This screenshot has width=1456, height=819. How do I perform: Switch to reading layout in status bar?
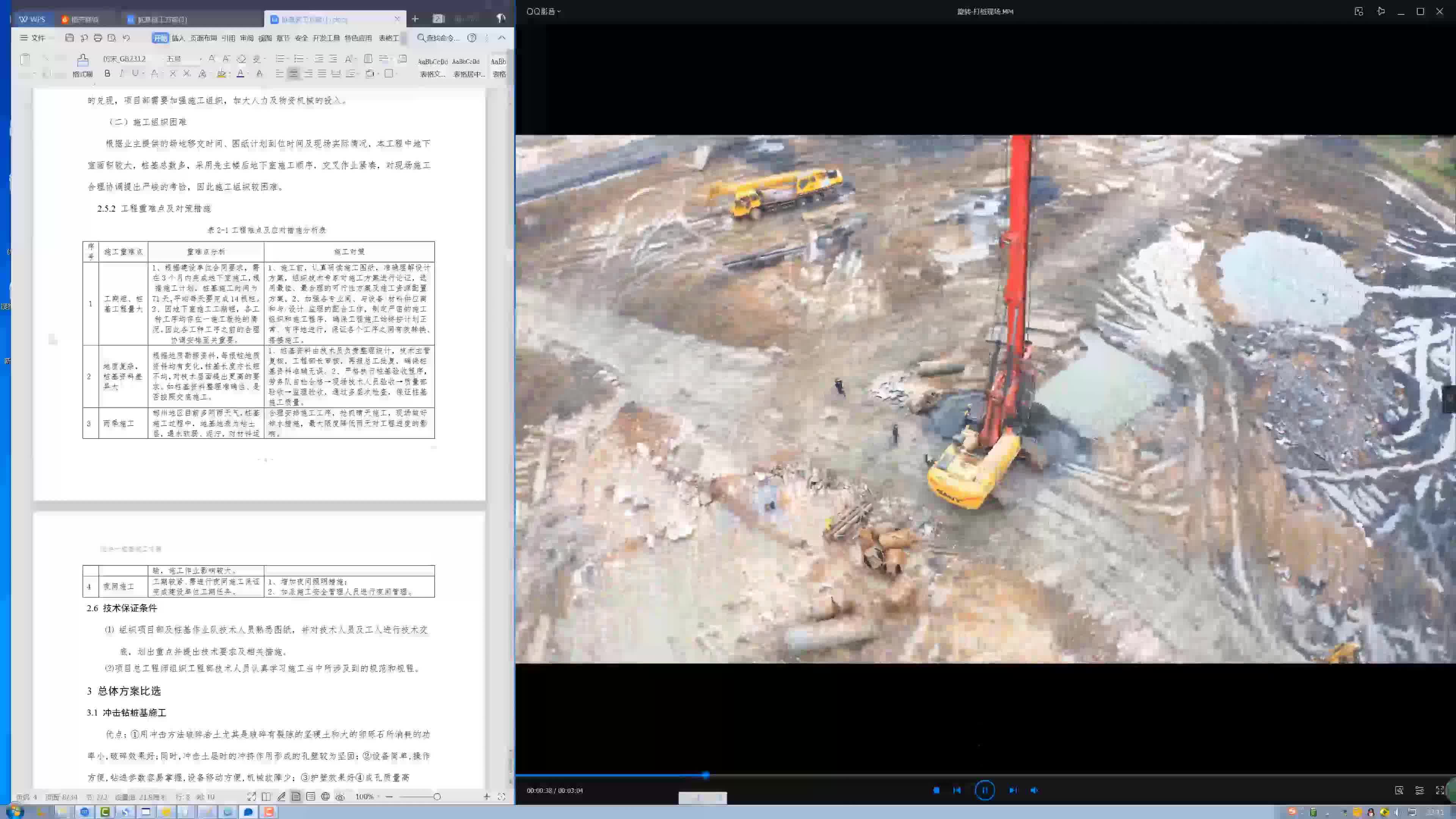pos(266,796)
